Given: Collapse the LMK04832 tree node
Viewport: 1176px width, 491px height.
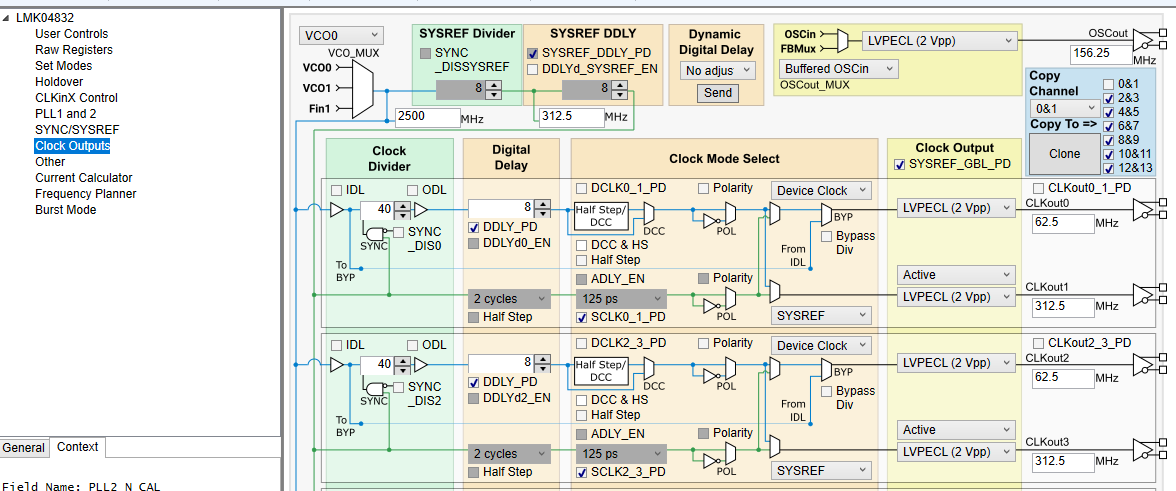Looking at the screenshot, I should click(x=7, y=18).
